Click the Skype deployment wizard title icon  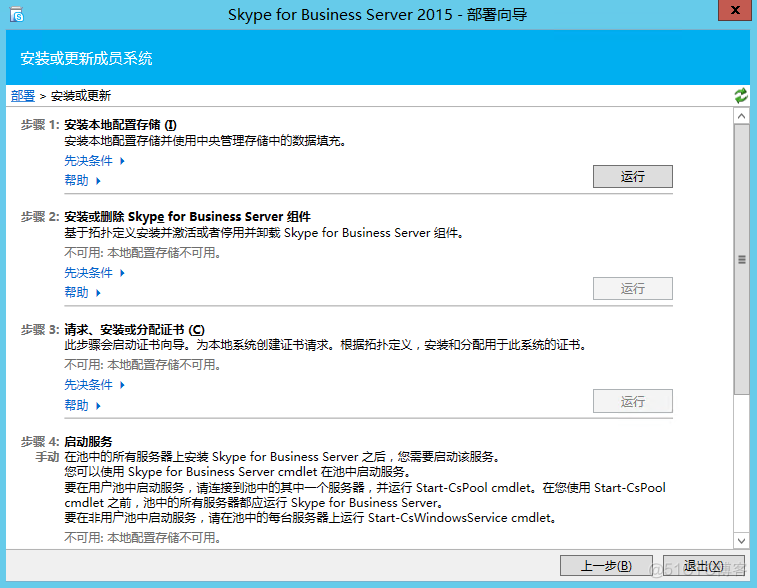(x=16, y=14)
